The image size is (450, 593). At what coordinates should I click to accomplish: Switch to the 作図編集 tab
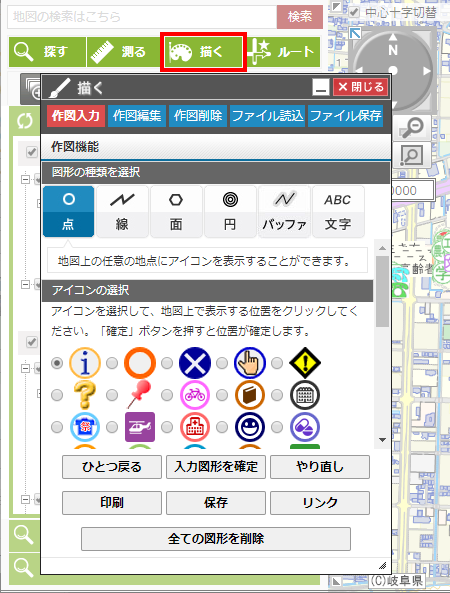(137, 116)
